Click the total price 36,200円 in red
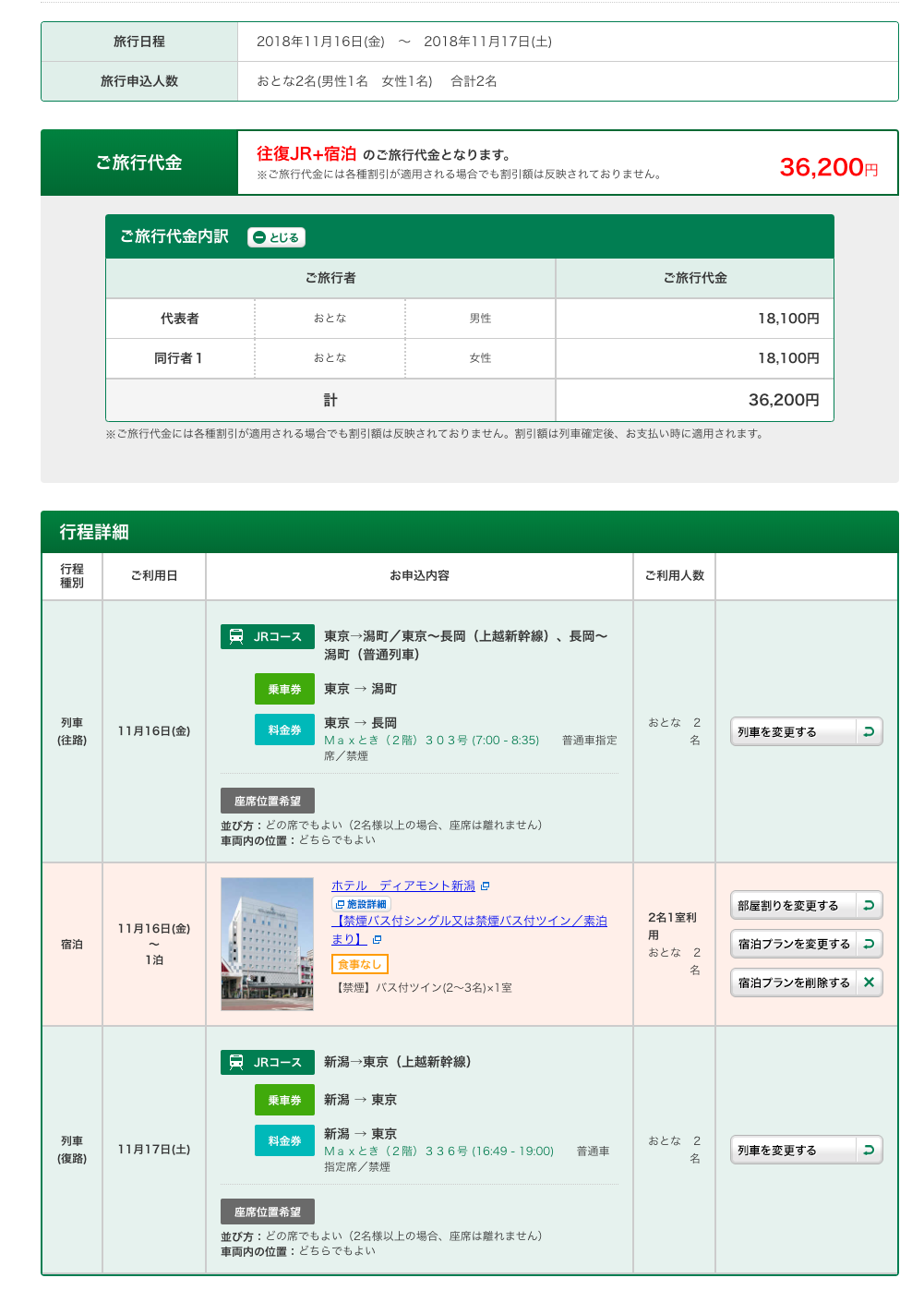 [829, 167]
